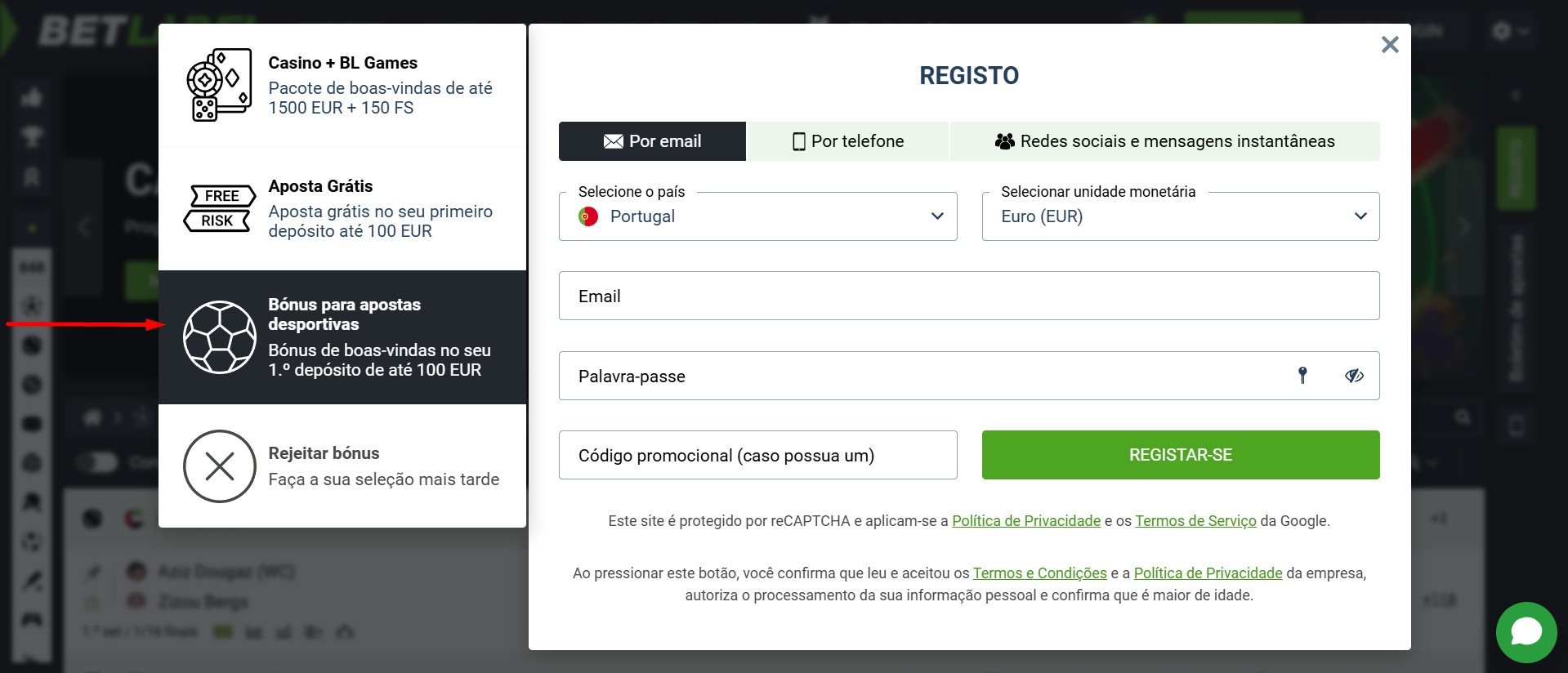Open the country selection dropdown
Viewport: 1568px width, 673px height.
pyautogui.click(x=757, y=216)
